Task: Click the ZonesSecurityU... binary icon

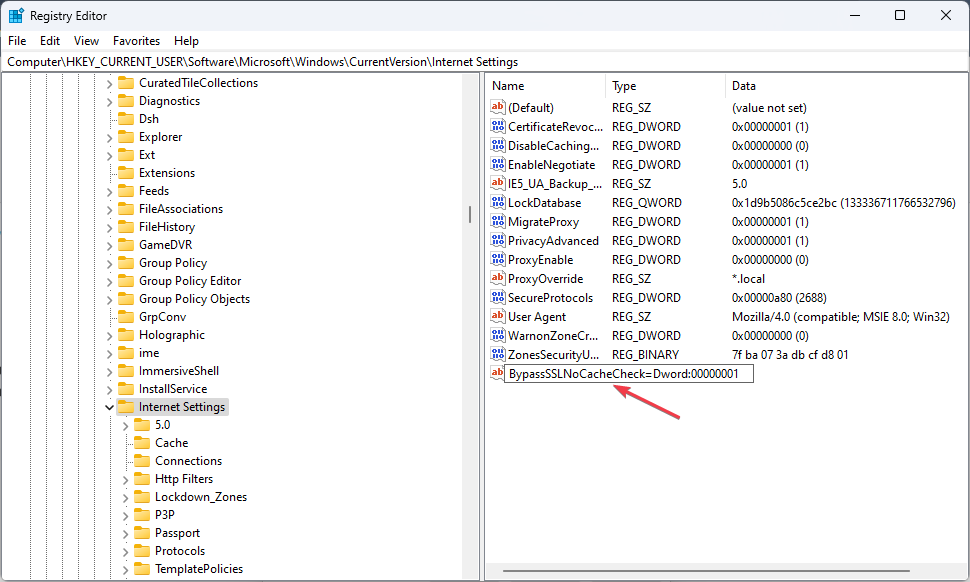Action: 497,354
